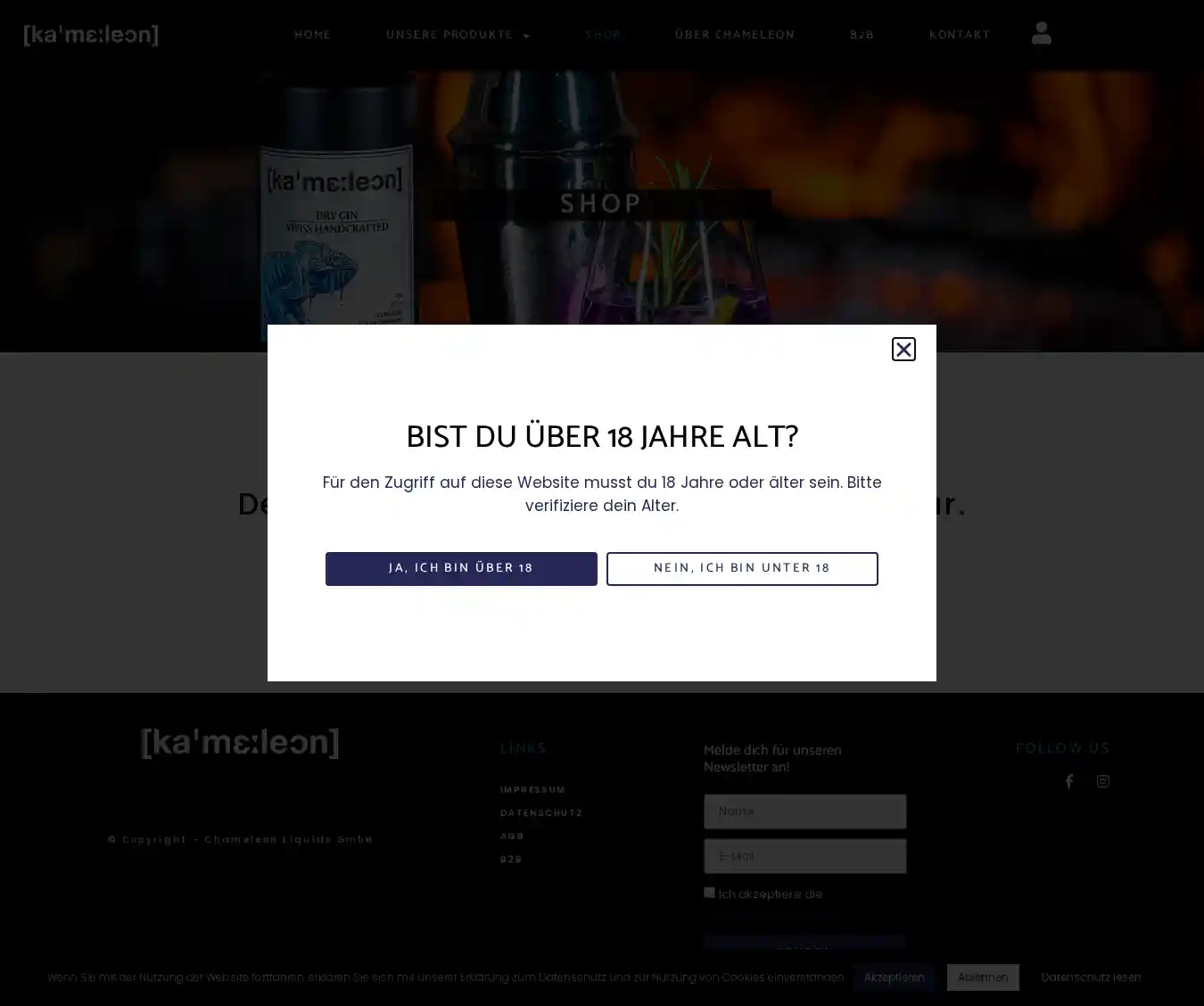Close the age verification popup
This screenshot has height=1006, width=1204.
pos(903,349)
